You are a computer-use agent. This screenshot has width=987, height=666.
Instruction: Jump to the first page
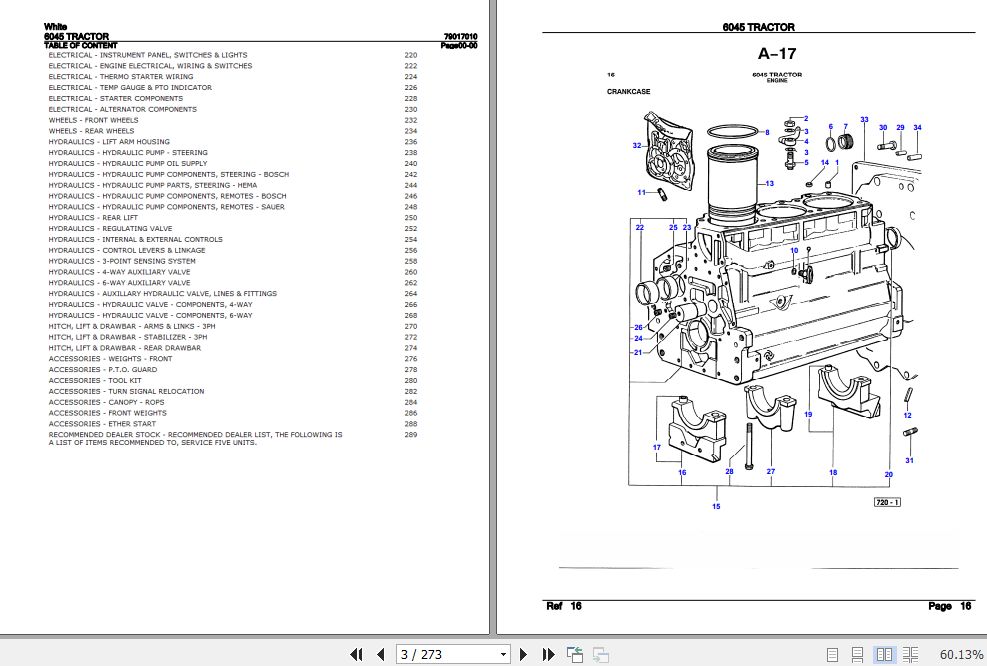pos(355,654)
